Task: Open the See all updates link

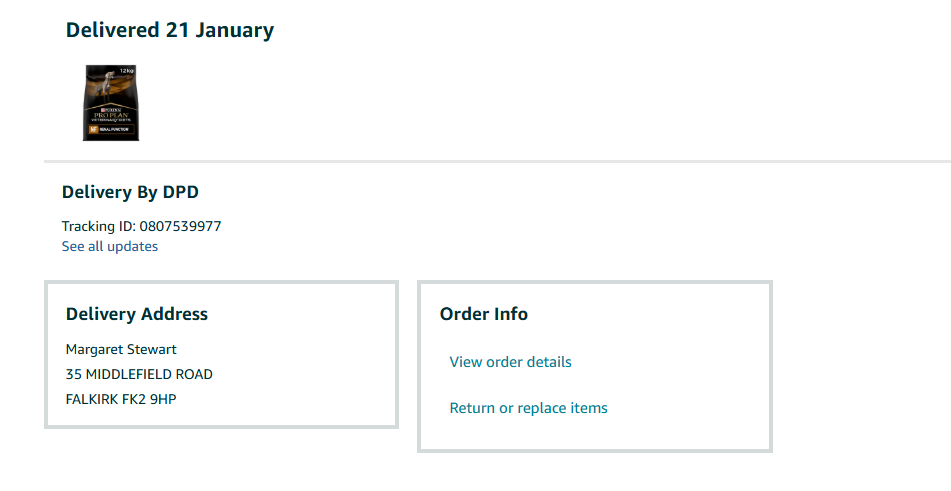Action: (110, 246)
